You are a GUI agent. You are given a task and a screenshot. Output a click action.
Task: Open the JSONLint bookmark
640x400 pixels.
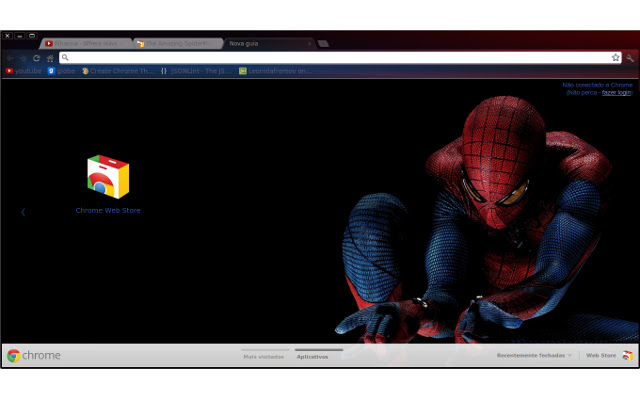click(x=197, y=71)
